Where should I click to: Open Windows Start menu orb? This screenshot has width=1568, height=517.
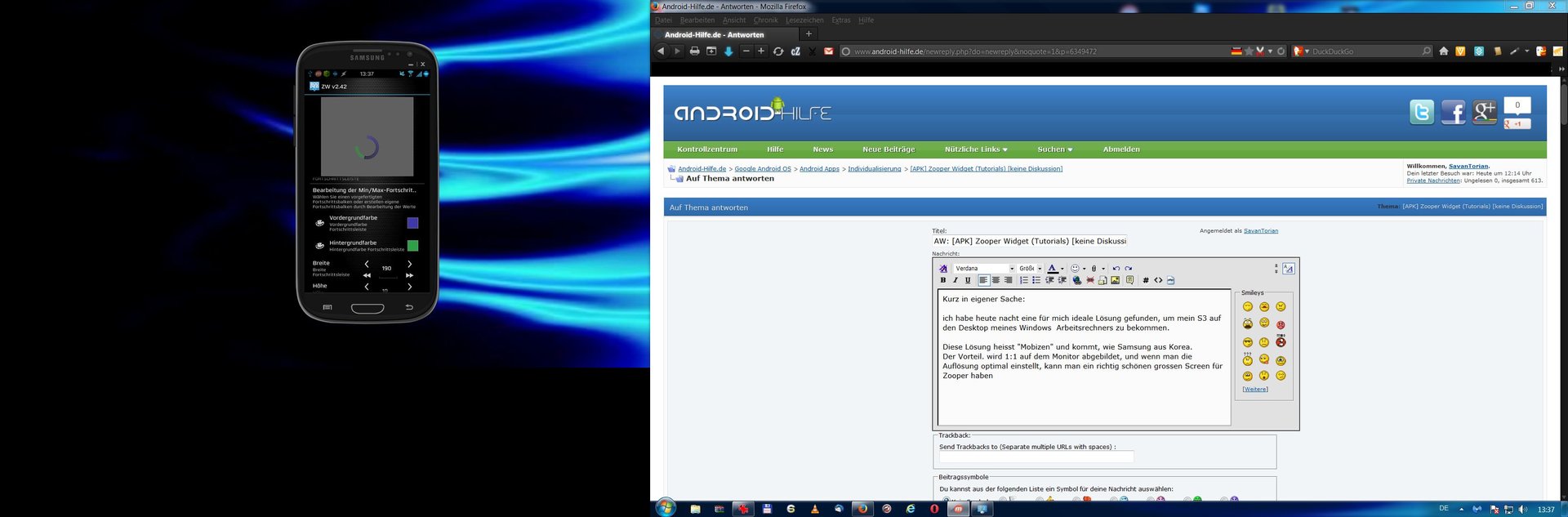tap(666, 507)
